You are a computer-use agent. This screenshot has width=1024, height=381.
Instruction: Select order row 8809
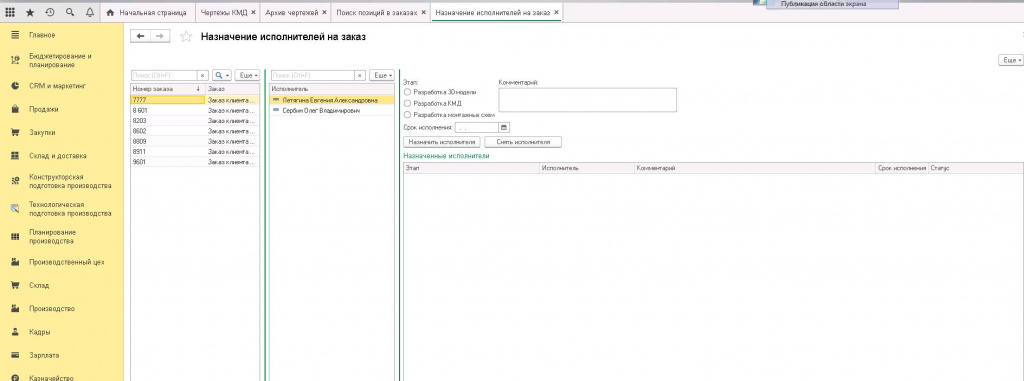(x=195, y=141)
